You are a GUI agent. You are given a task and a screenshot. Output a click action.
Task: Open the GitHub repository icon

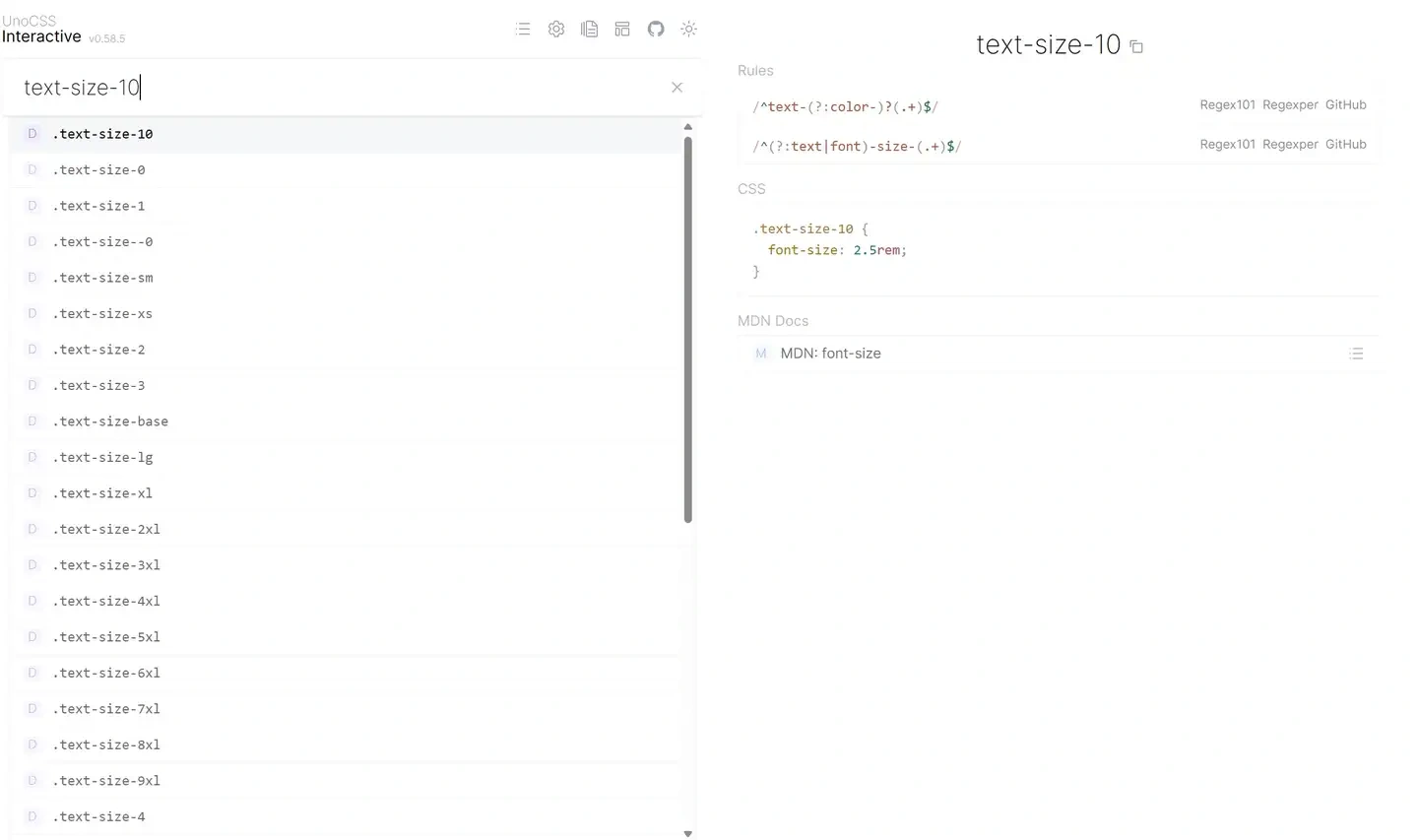pyautogui.click(x=656, y=30)
